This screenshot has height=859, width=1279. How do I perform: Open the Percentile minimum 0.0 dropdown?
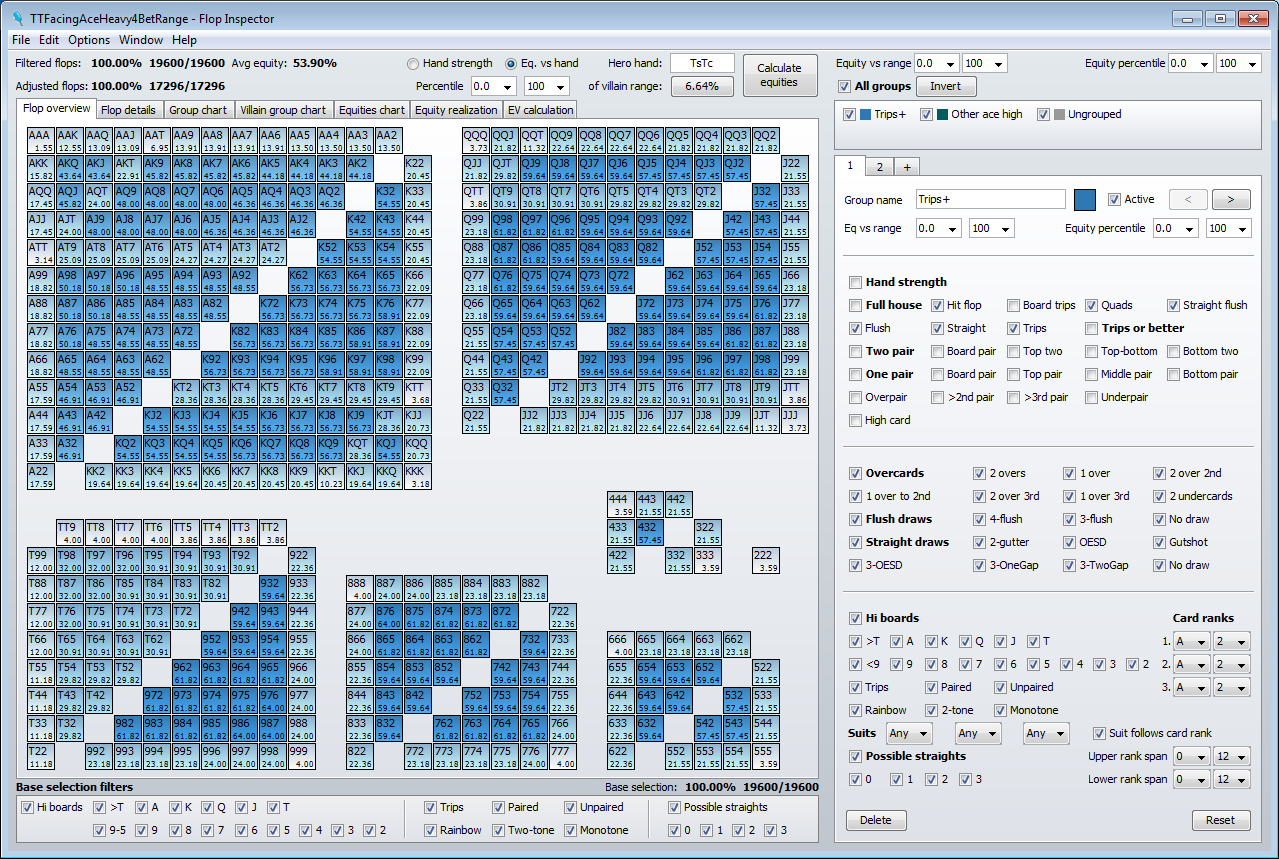click(x=493, y=86)
